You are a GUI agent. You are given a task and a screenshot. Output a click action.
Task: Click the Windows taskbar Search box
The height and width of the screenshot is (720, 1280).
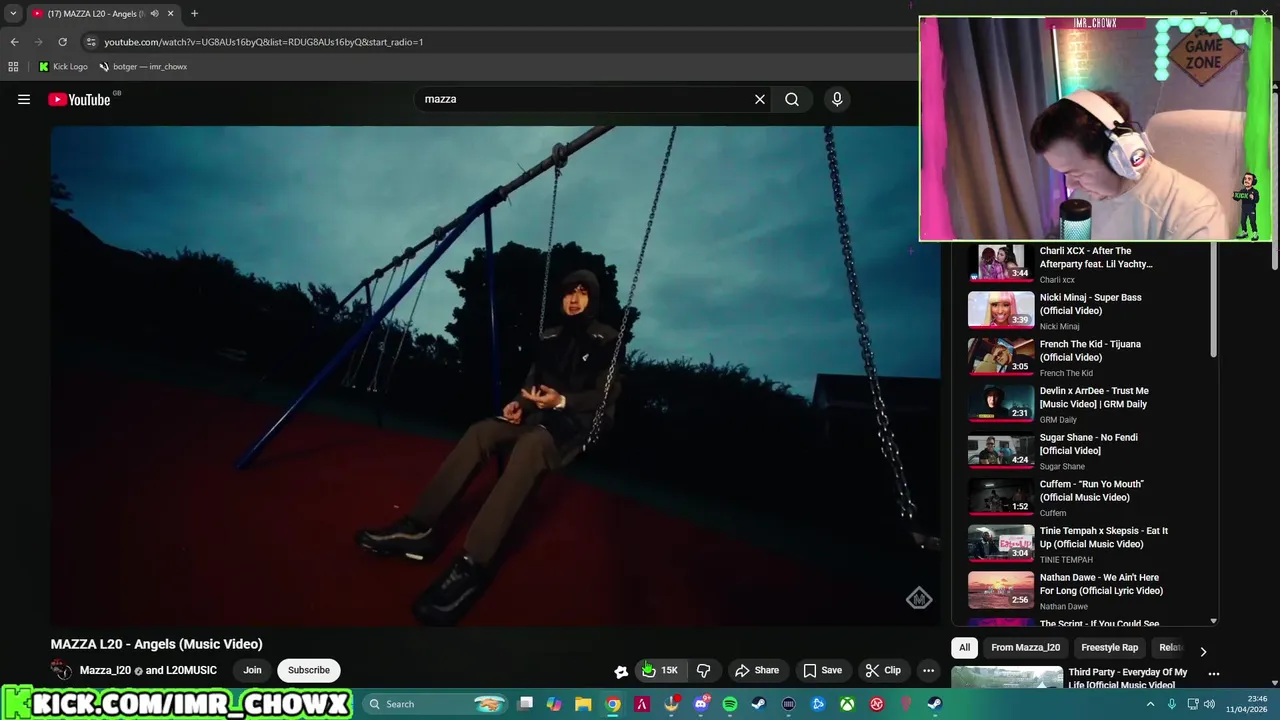[435, 704]
